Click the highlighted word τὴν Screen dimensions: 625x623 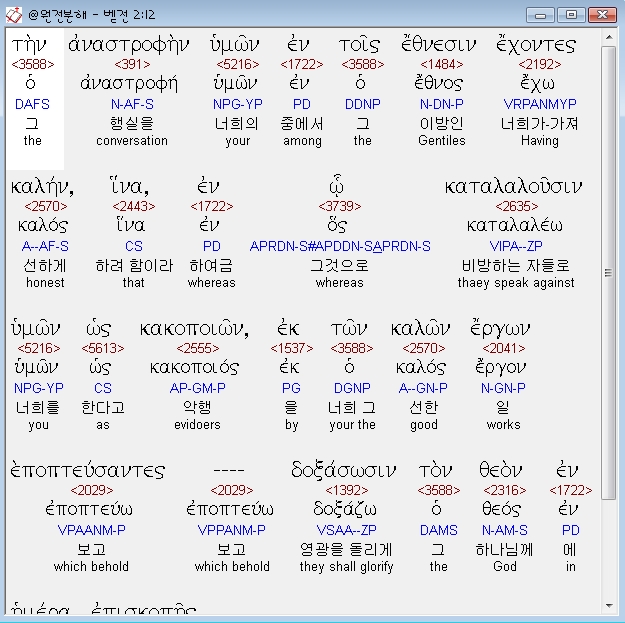[x=29, y=45]
